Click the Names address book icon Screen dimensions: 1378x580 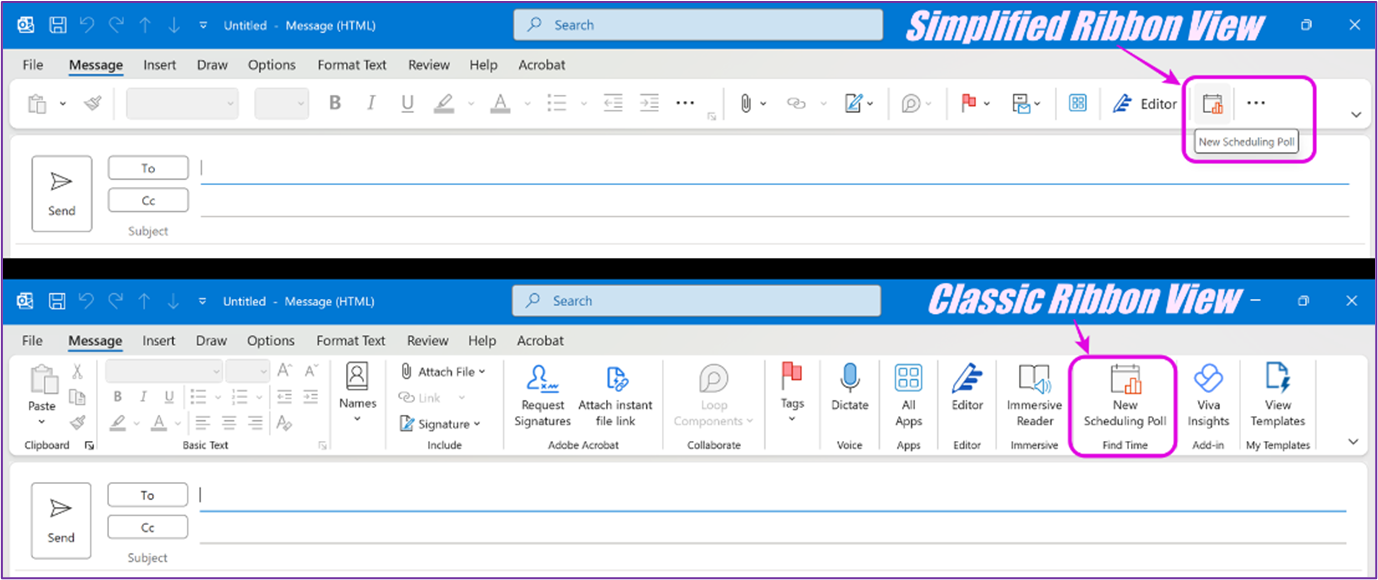[x=357, y=378]
